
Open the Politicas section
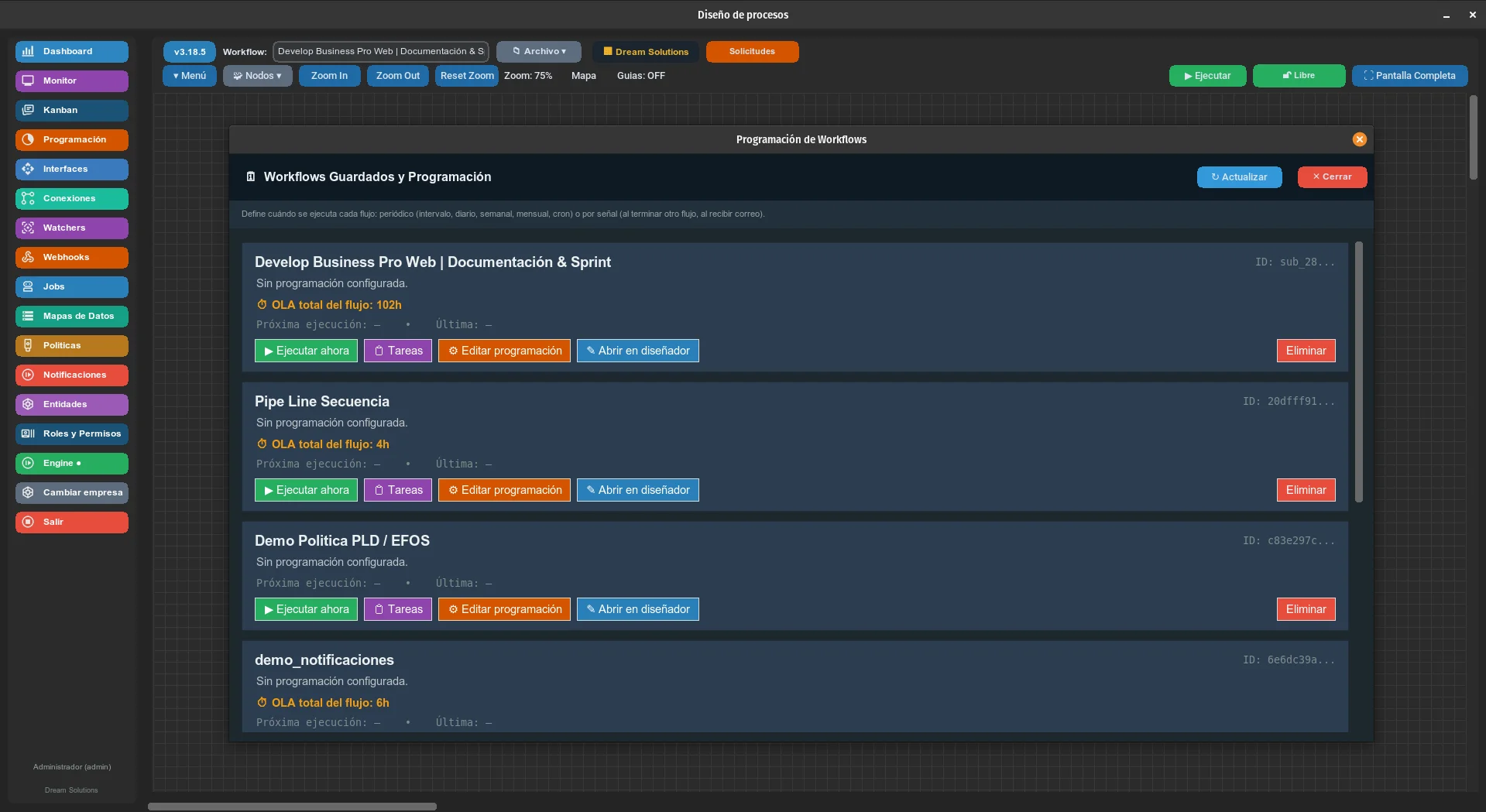pos(72,345)
